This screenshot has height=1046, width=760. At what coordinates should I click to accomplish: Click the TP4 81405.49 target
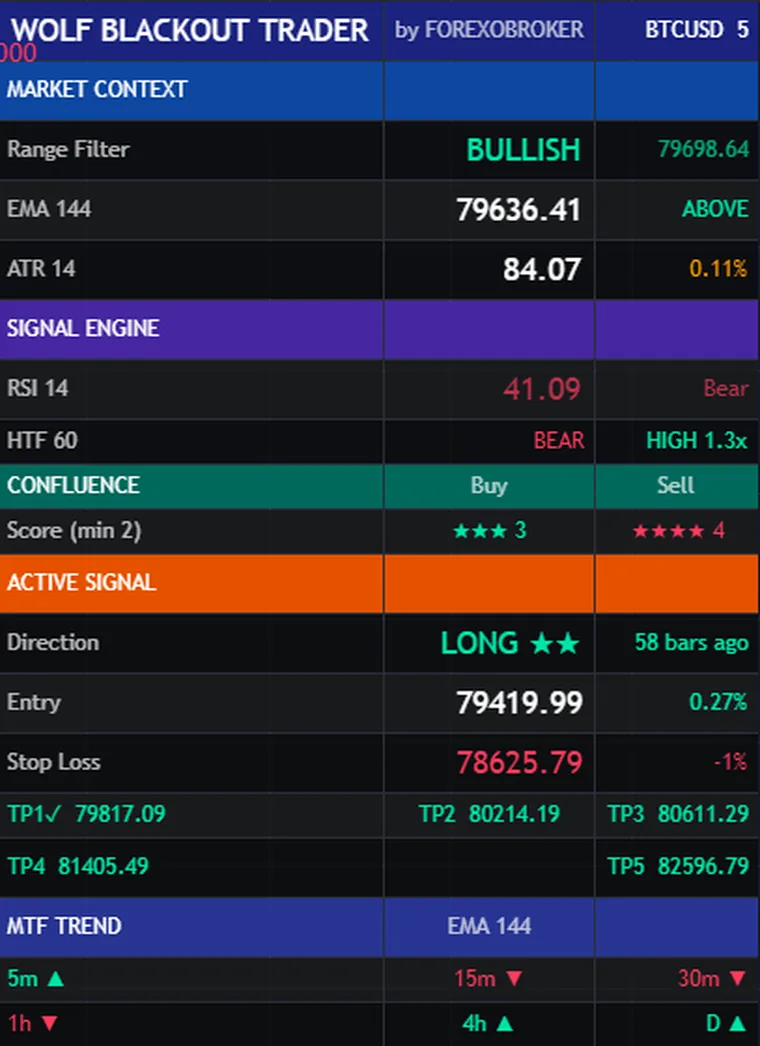point(78,866)
